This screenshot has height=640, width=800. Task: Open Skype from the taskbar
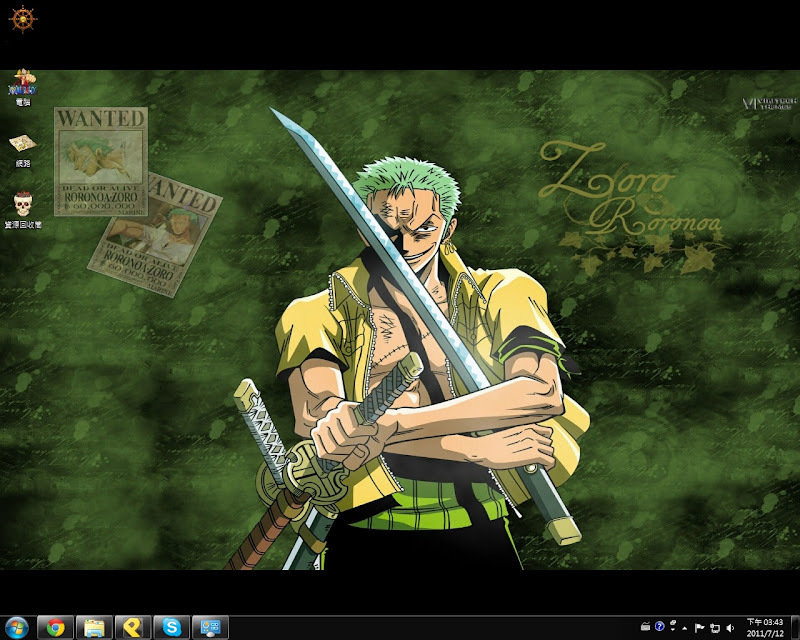click(172, 628)
